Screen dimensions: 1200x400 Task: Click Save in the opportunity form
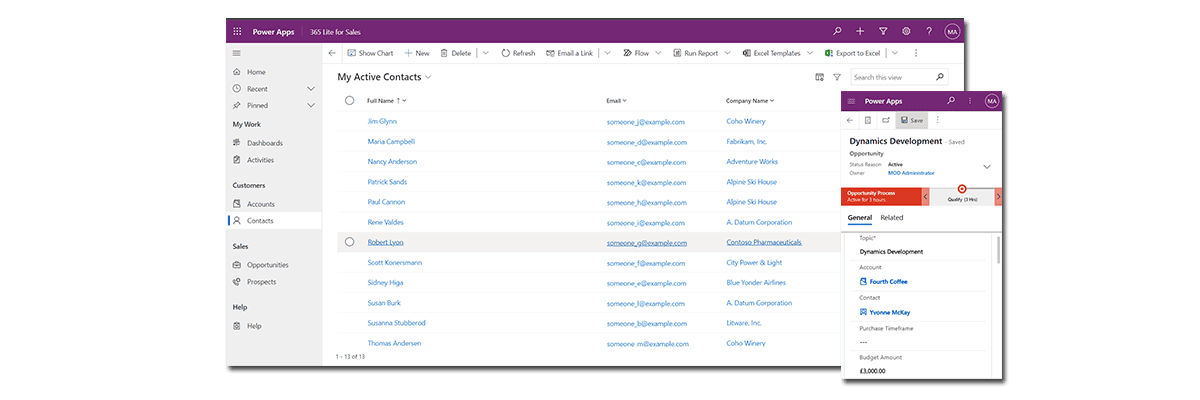click(x=911, y=120)
